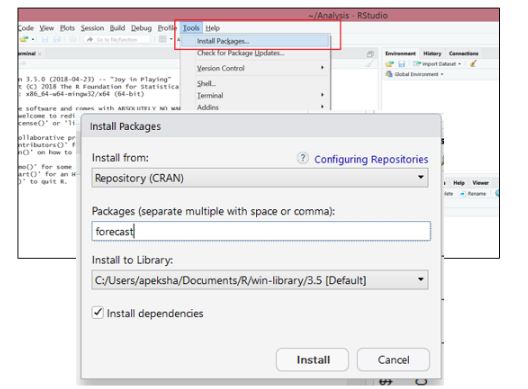Screen dimensions: 528x389
Task: Expand the Version Control submenu
Action: pyautogui.click(x=255, y=68)
